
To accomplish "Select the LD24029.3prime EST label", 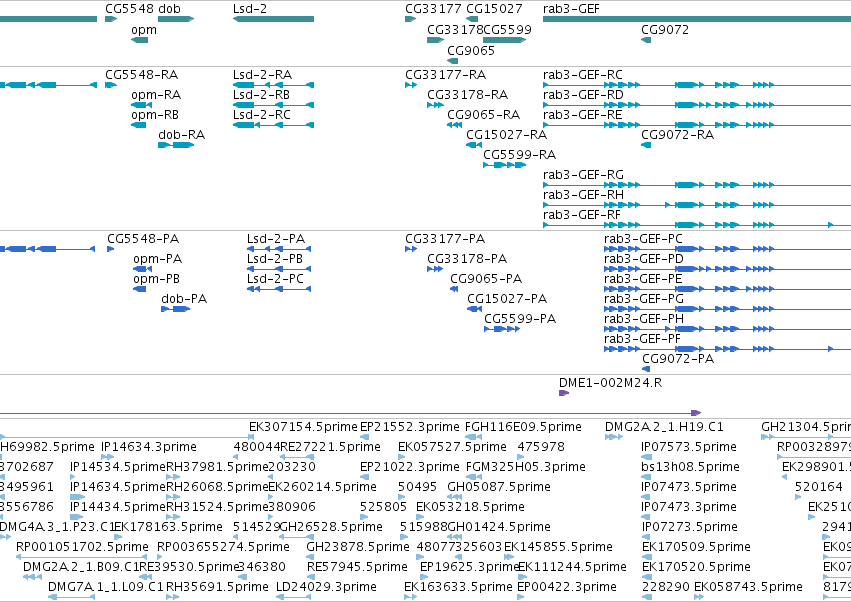I will pos(326,587).
